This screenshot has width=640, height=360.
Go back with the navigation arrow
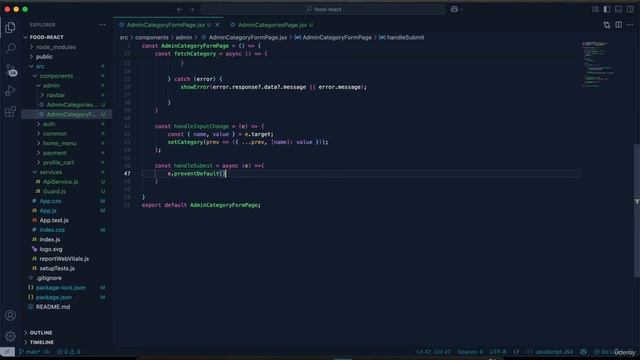tap(180, 9)
